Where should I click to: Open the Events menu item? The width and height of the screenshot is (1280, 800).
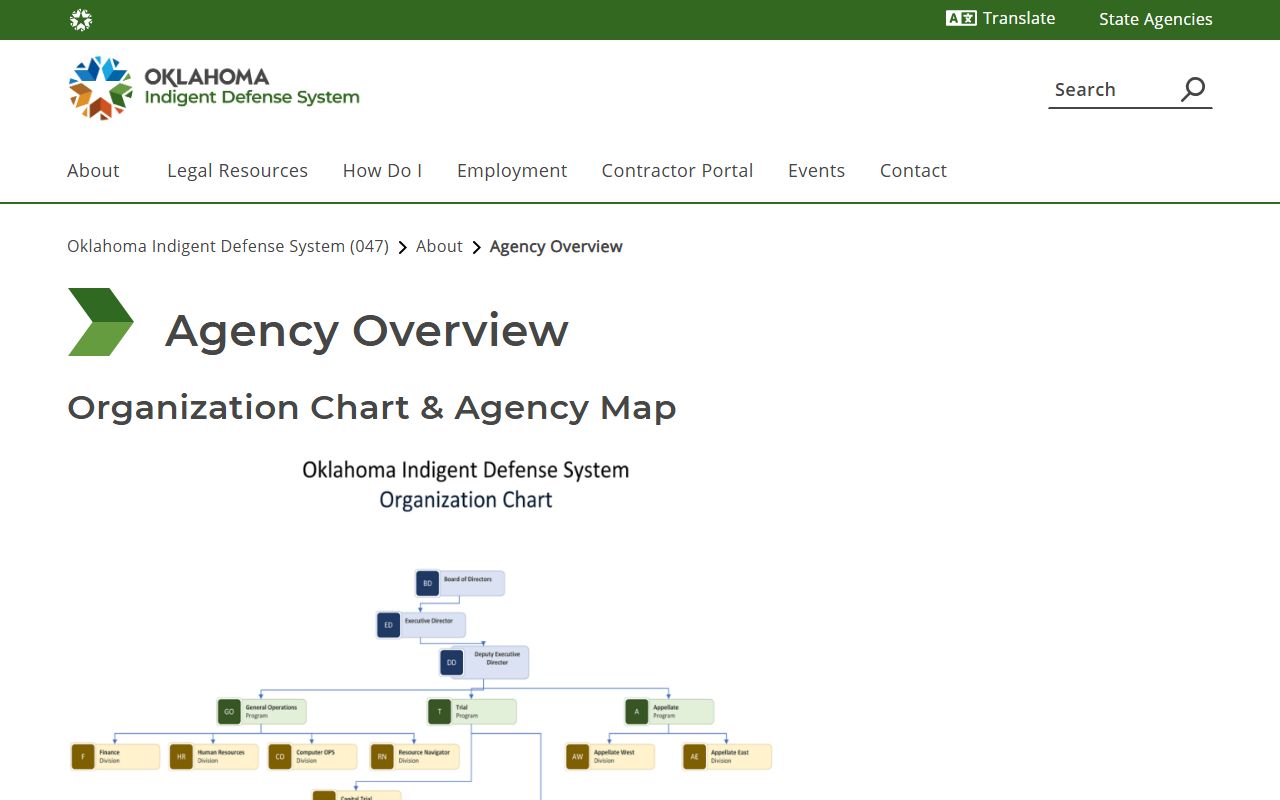tap(816, 171)
